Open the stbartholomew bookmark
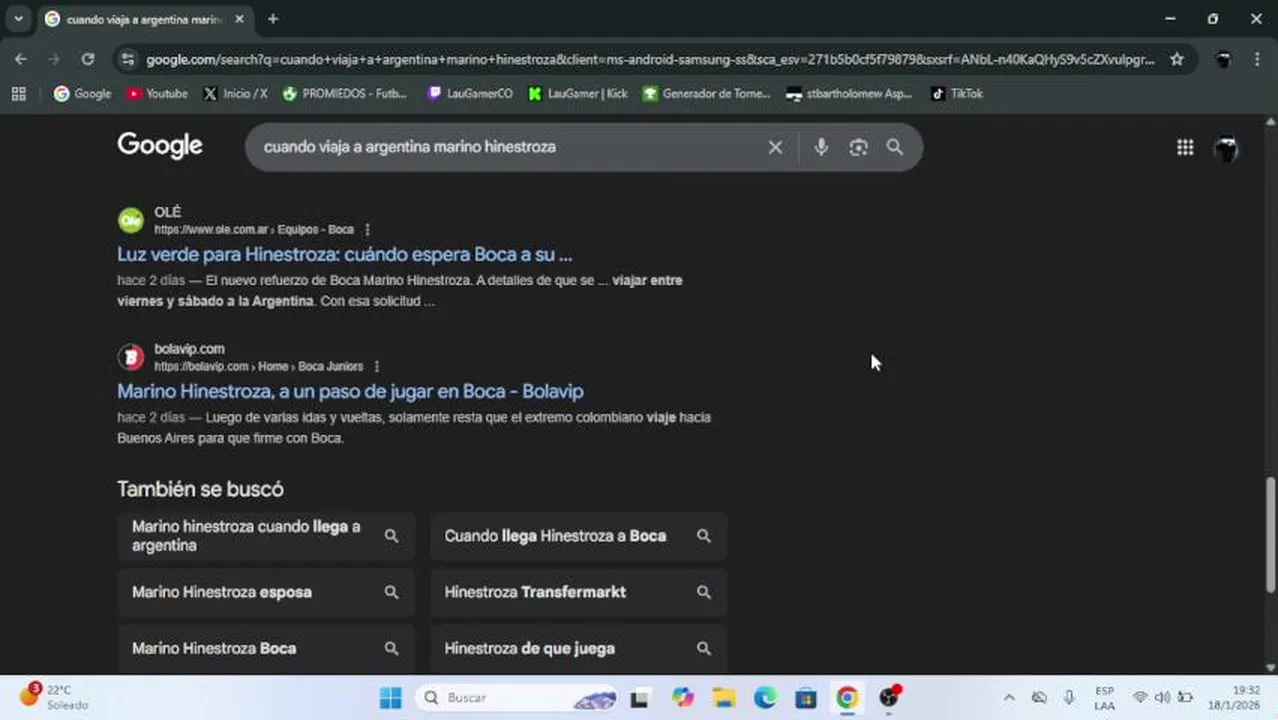 [x=849, y=94]
